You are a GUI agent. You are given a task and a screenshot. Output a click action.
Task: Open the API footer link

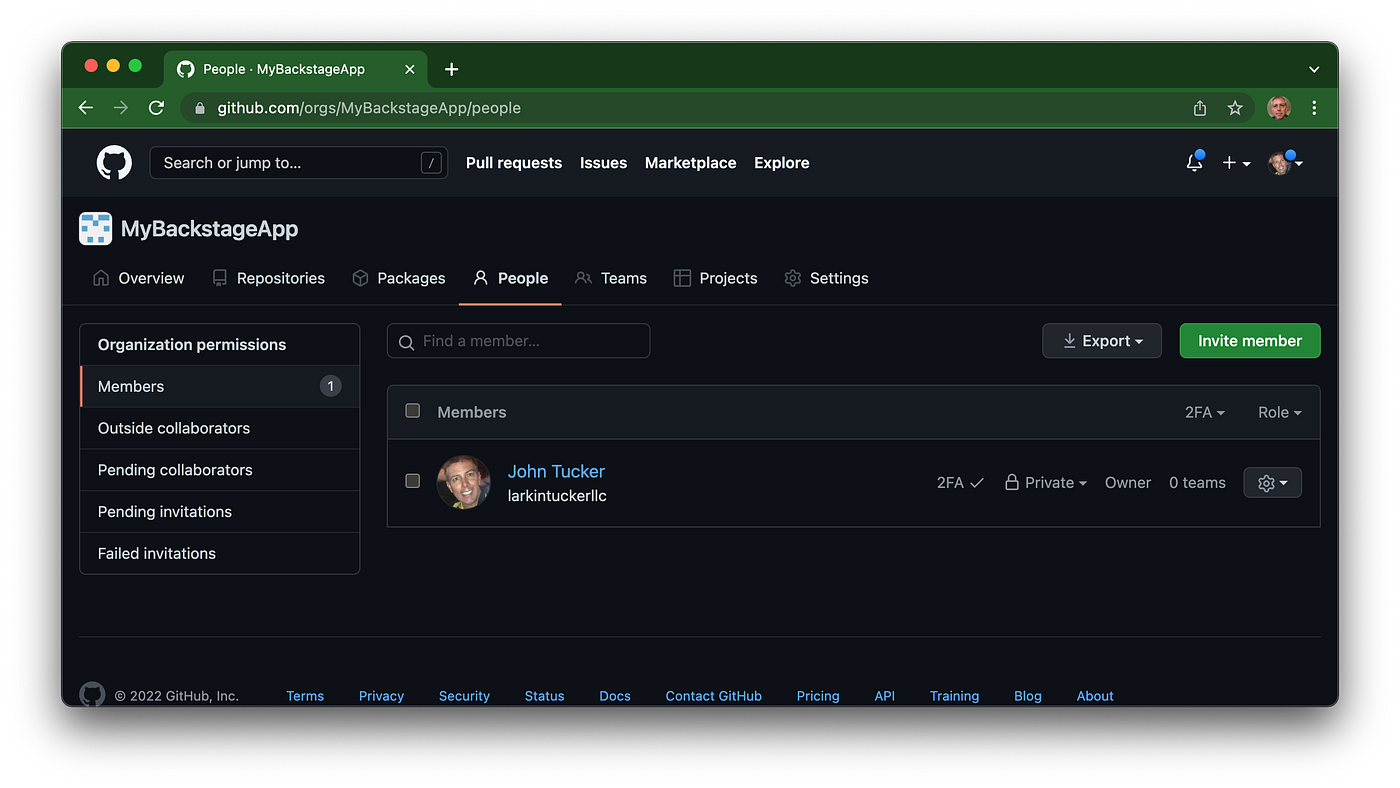[x=885, y=696]
